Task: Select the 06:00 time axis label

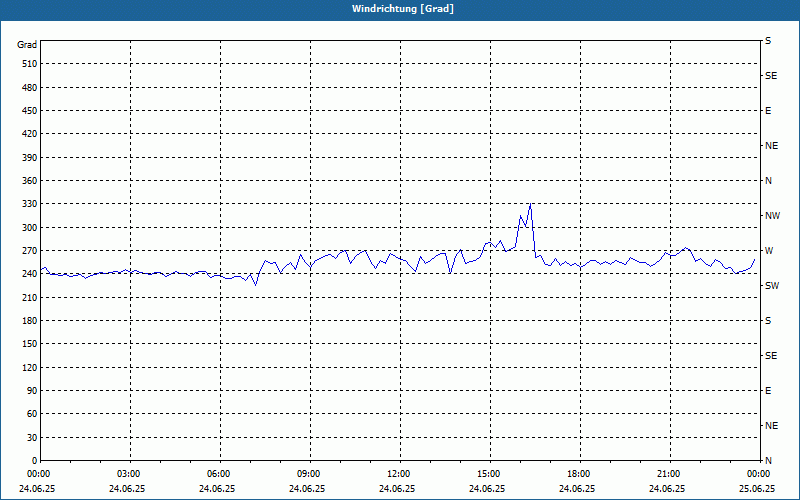Action: [217, 474]
